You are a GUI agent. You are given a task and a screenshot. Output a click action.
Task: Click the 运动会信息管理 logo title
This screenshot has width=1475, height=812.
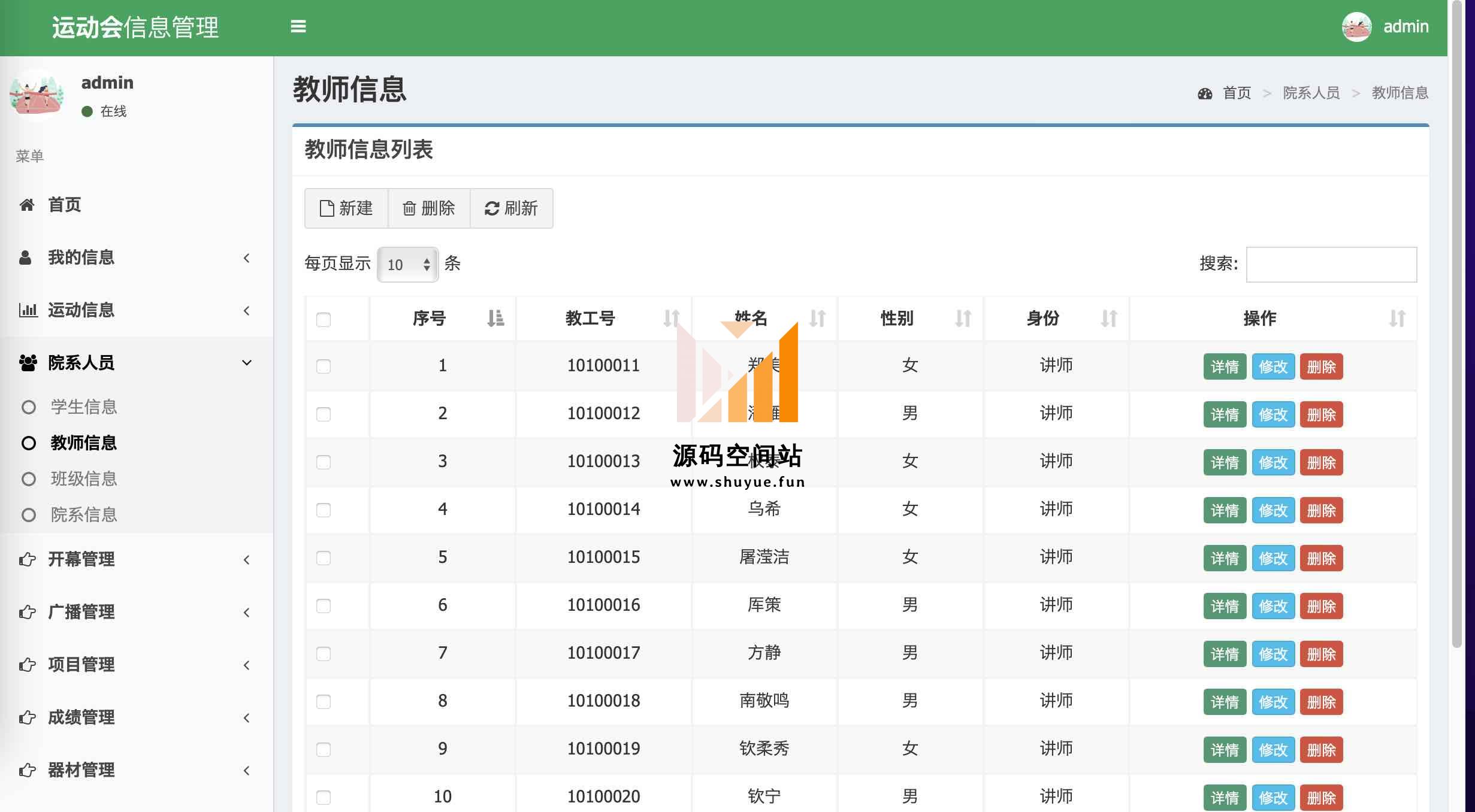135,28
